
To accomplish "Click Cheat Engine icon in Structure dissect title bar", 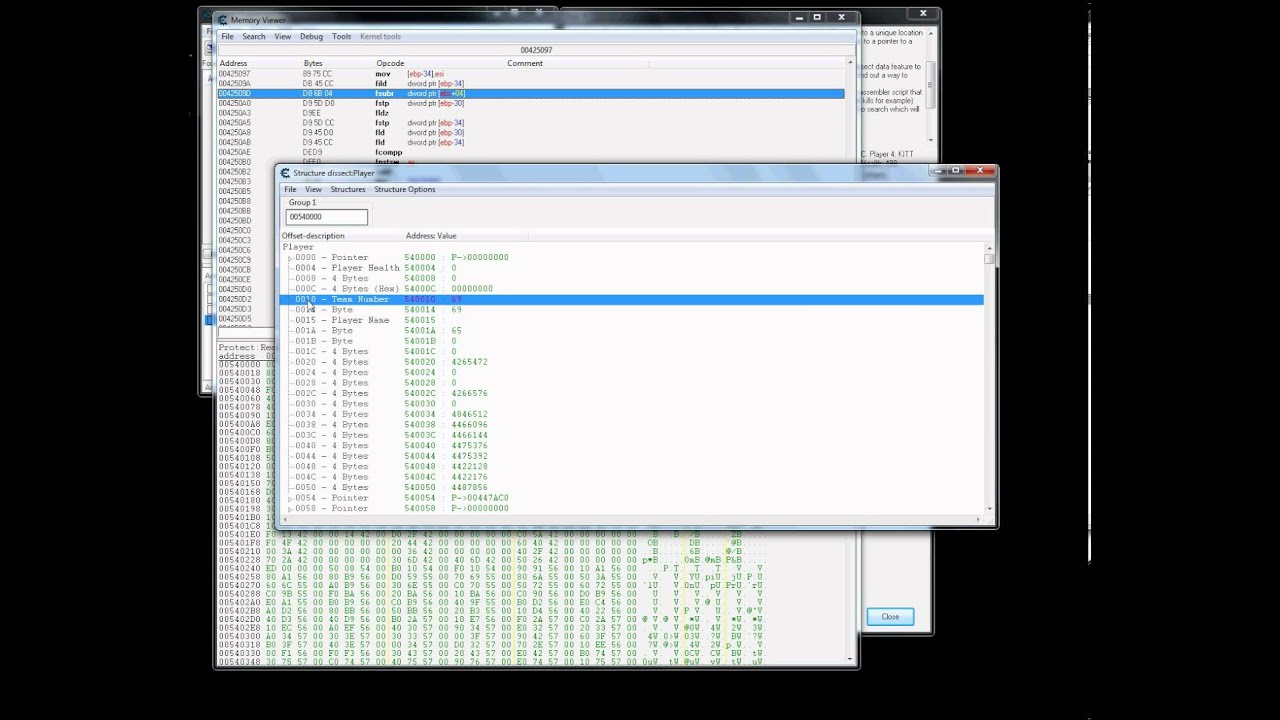I will 285,173.
